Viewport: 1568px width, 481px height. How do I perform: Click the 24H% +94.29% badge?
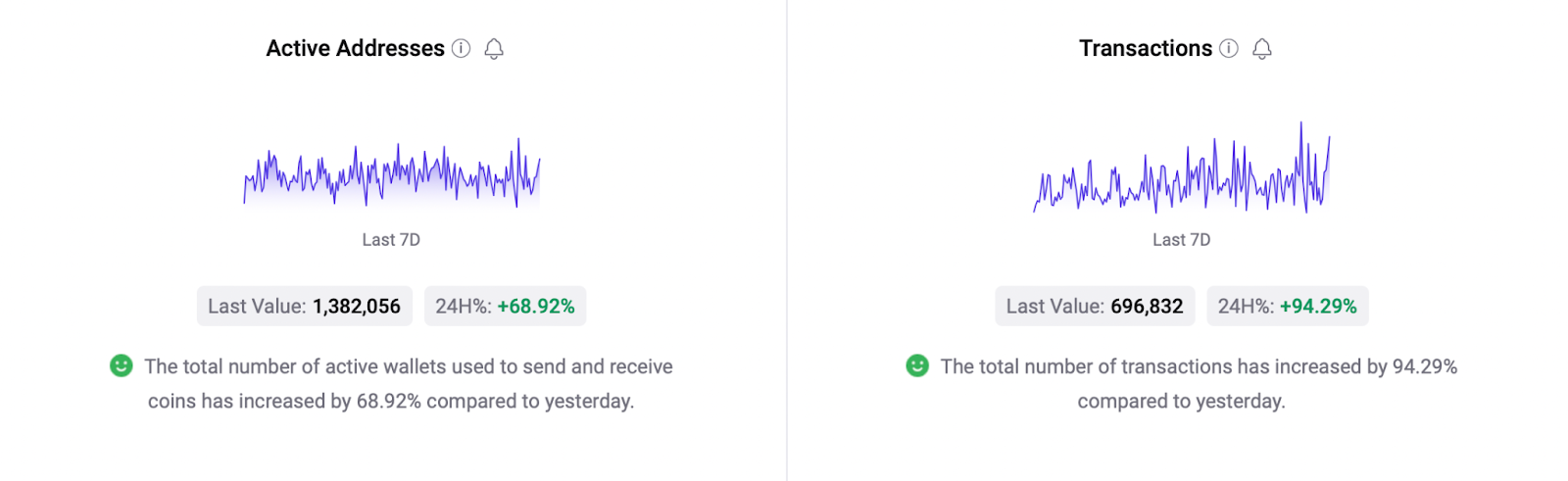coord(1287,306)
